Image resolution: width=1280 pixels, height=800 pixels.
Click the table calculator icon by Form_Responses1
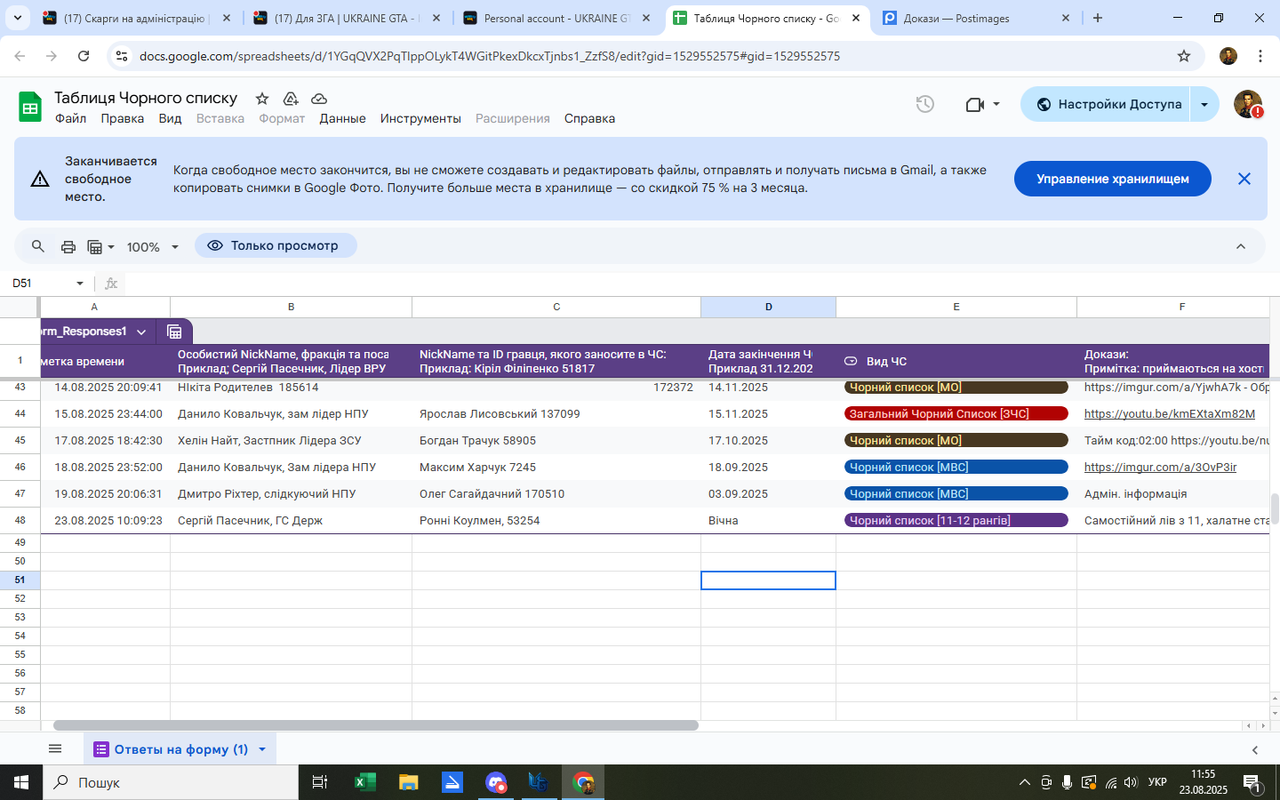click(174, 331)
